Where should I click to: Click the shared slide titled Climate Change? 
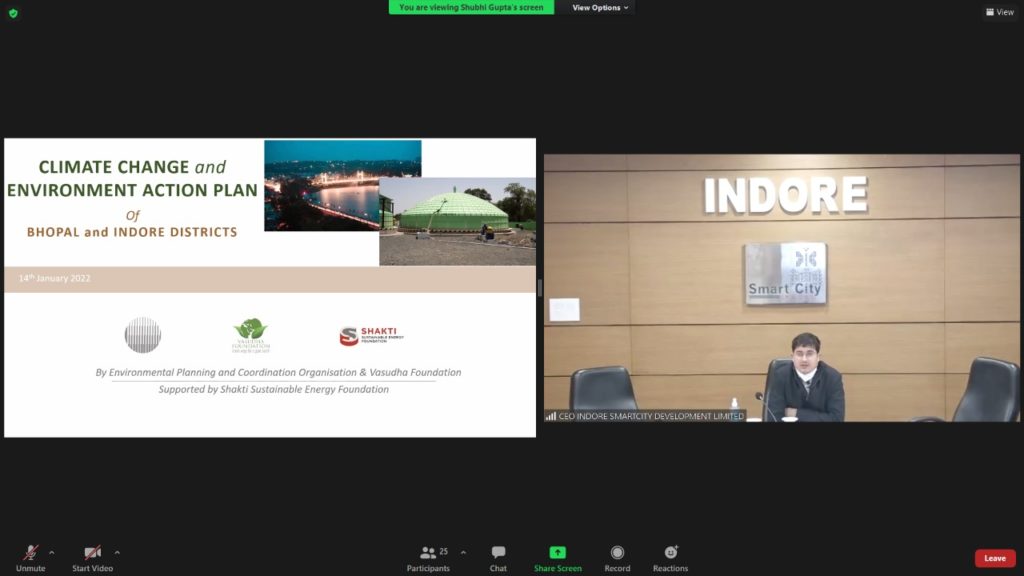[x=270, y=287]
